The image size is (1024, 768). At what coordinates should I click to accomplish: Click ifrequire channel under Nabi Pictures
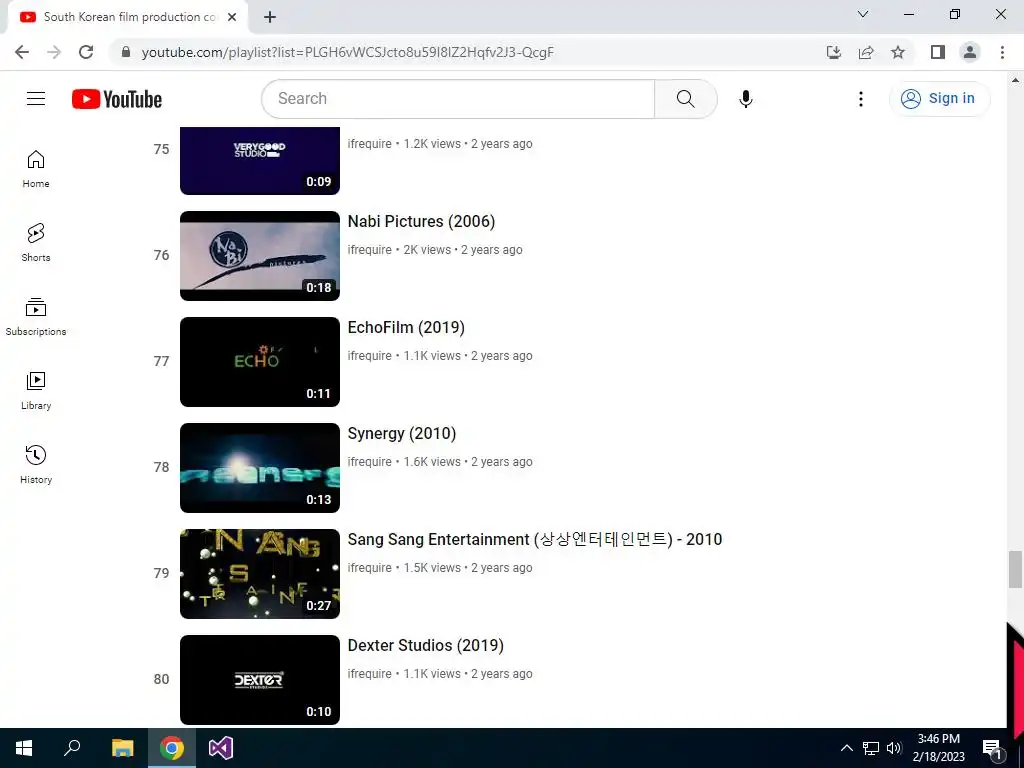(370, 249)
